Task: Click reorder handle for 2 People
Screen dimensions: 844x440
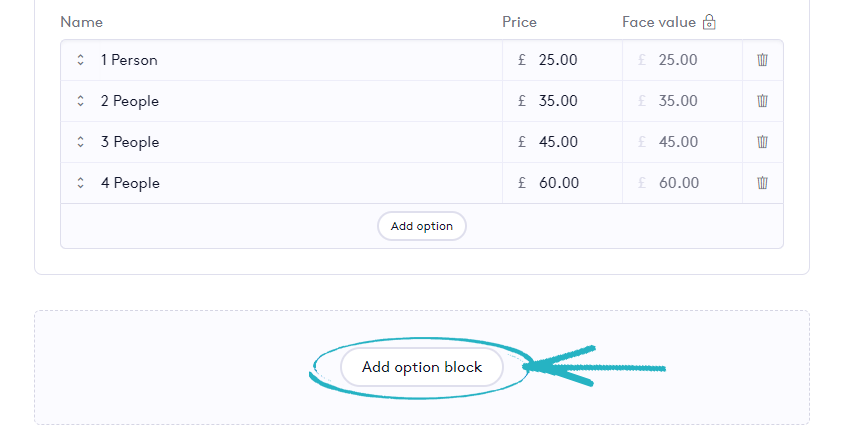Action: point(80,101)
